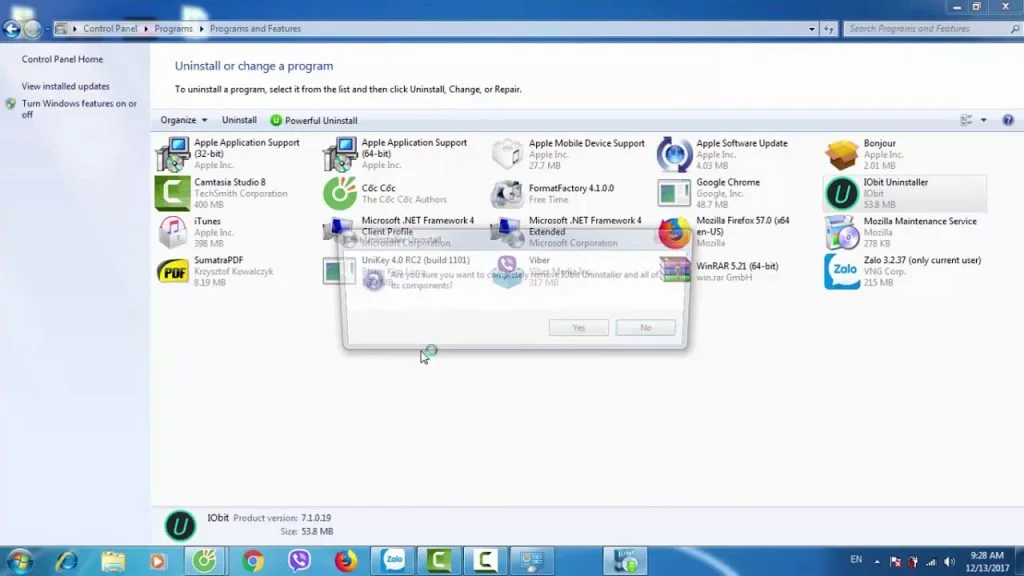Open Windows Explorer folder in taskbar

(x=112, y=561)
